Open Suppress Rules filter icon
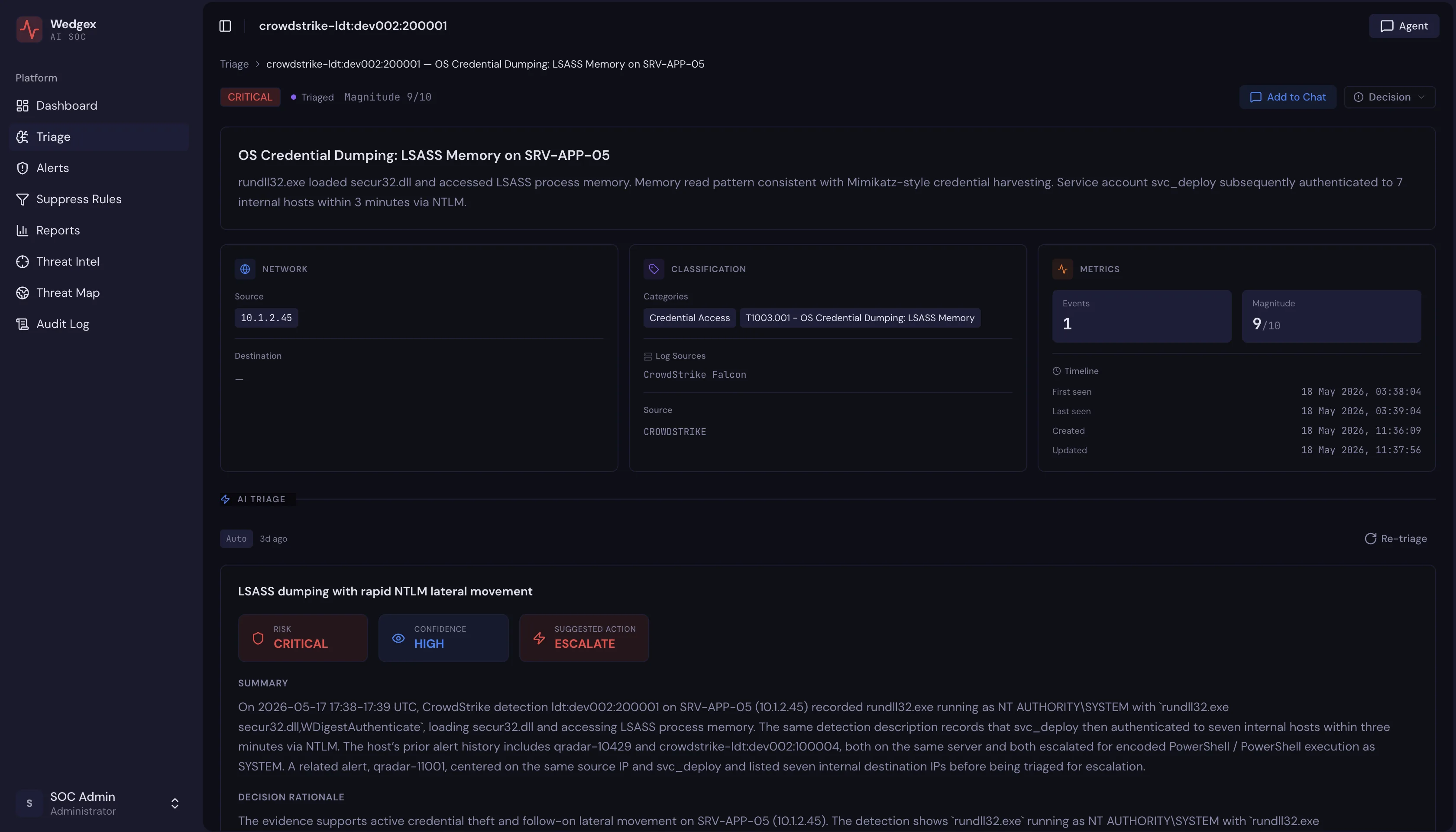The width and height of the screenshot is (1456, 832). point(22,199)
